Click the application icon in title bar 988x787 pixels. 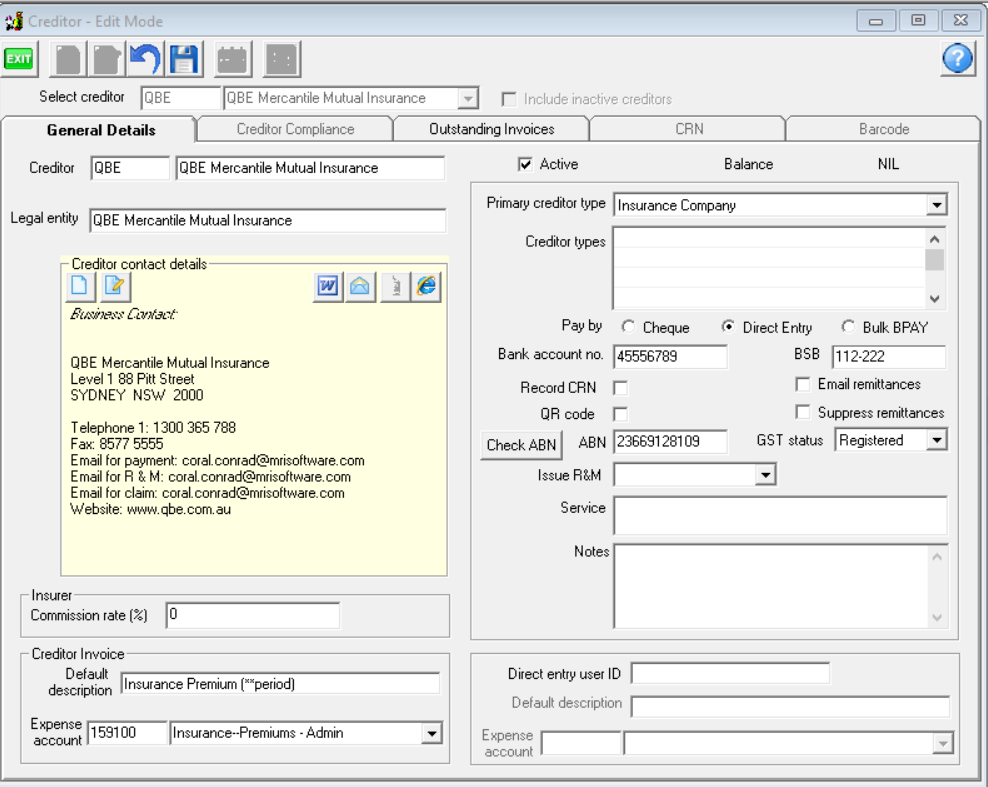coord(14,21)
